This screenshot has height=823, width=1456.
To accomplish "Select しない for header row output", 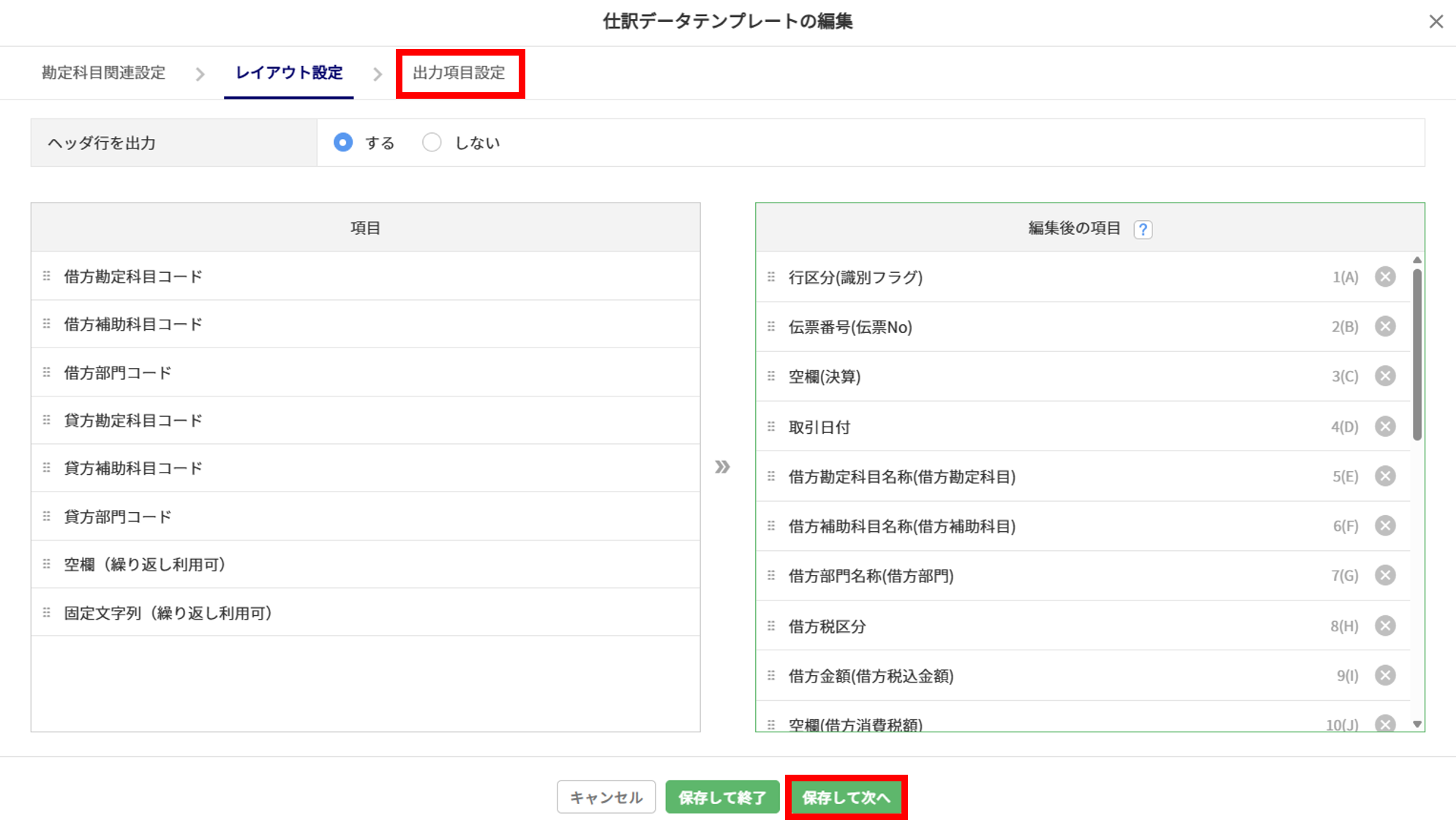I will (432, 143).
